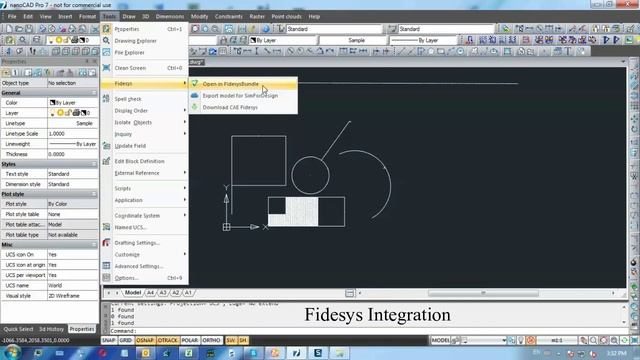Click the Windows Start orb
The width and height of the screenshot is (640, 360).
pyautogui.click(x=11, y=353)
